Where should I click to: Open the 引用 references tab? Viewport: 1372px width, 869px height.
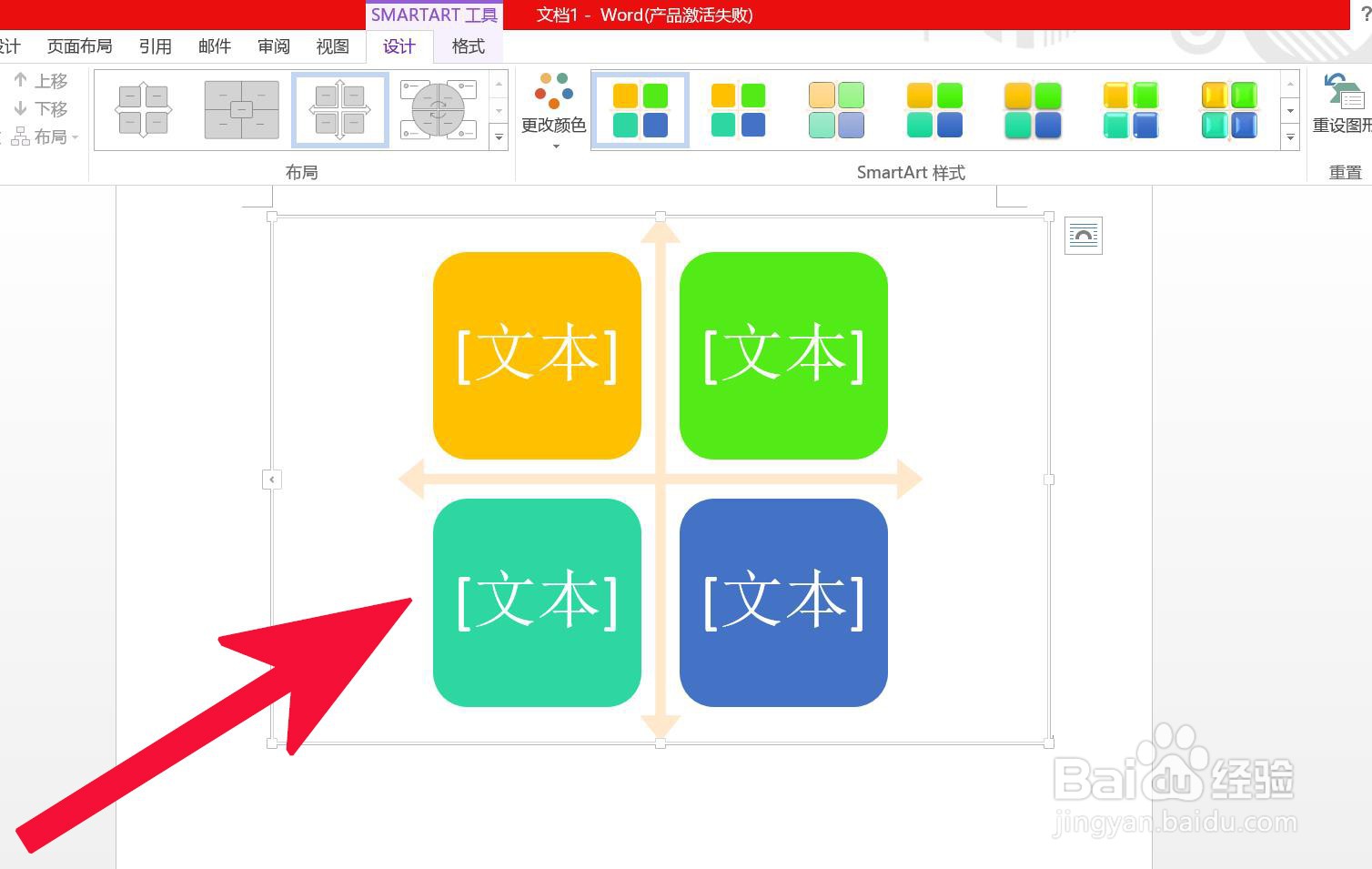coord(156,46)
